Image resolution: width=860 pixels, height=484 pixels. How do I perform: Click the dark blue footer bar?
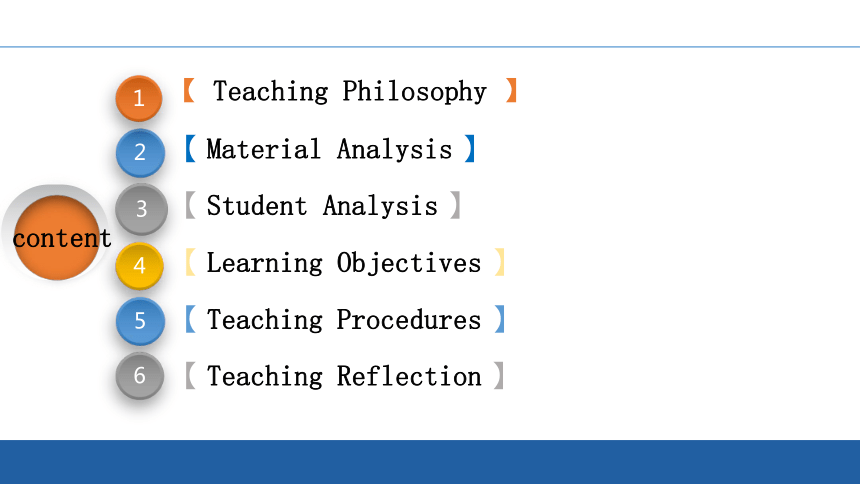pos(430,462)
